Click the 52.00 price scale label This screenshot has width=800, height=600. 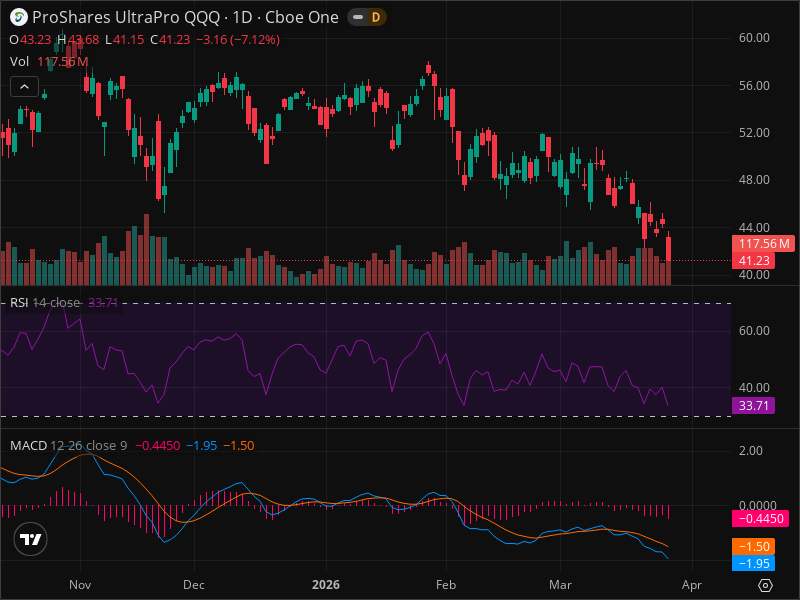tap(754, 133)
